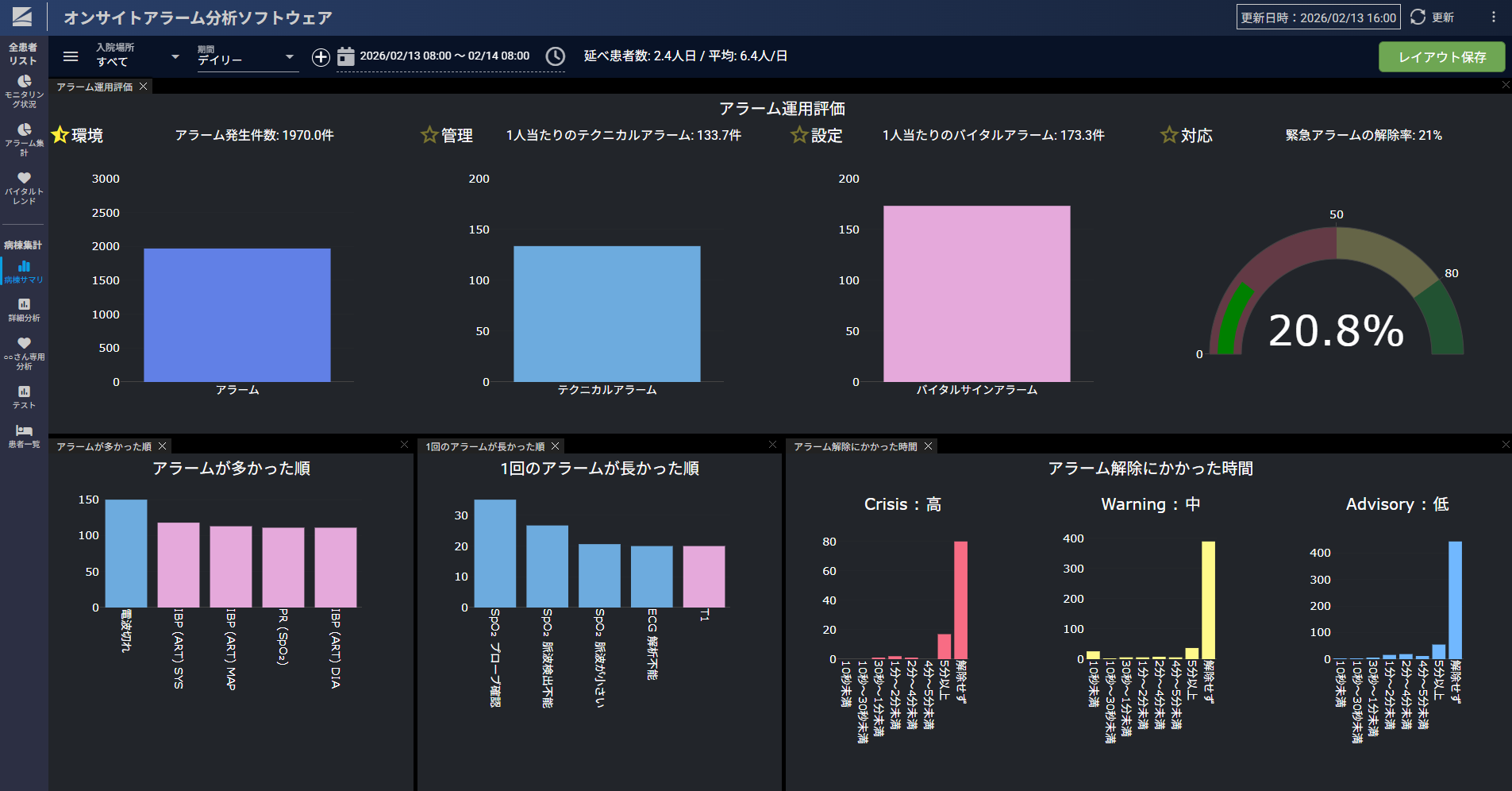Screen dimensions: 1512x791
Task: Select the アラーム解除にかかった時間 tab
Action: (x=855, y=446)
